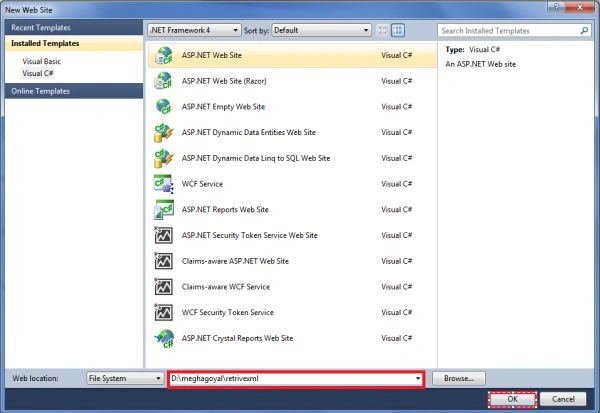Click Visual C# in ASP.NET Empty Web Site row

pos(396,107)
